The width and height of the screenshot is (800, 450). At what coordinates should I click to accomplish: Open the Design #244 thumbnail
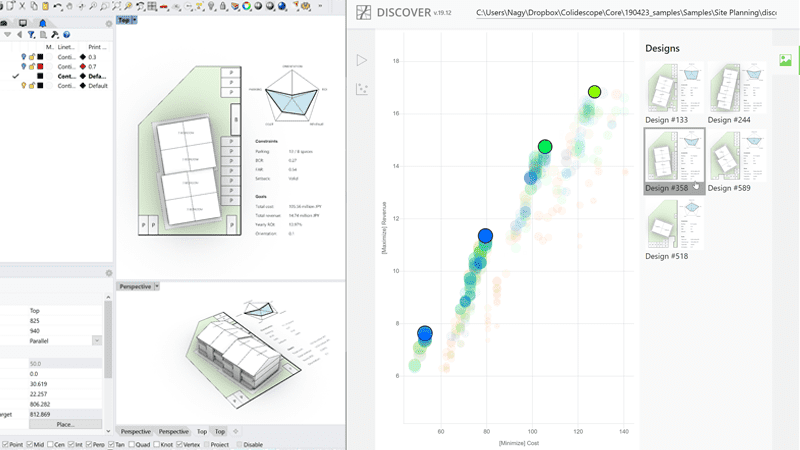pyautogui.click(x=737, y=87)
